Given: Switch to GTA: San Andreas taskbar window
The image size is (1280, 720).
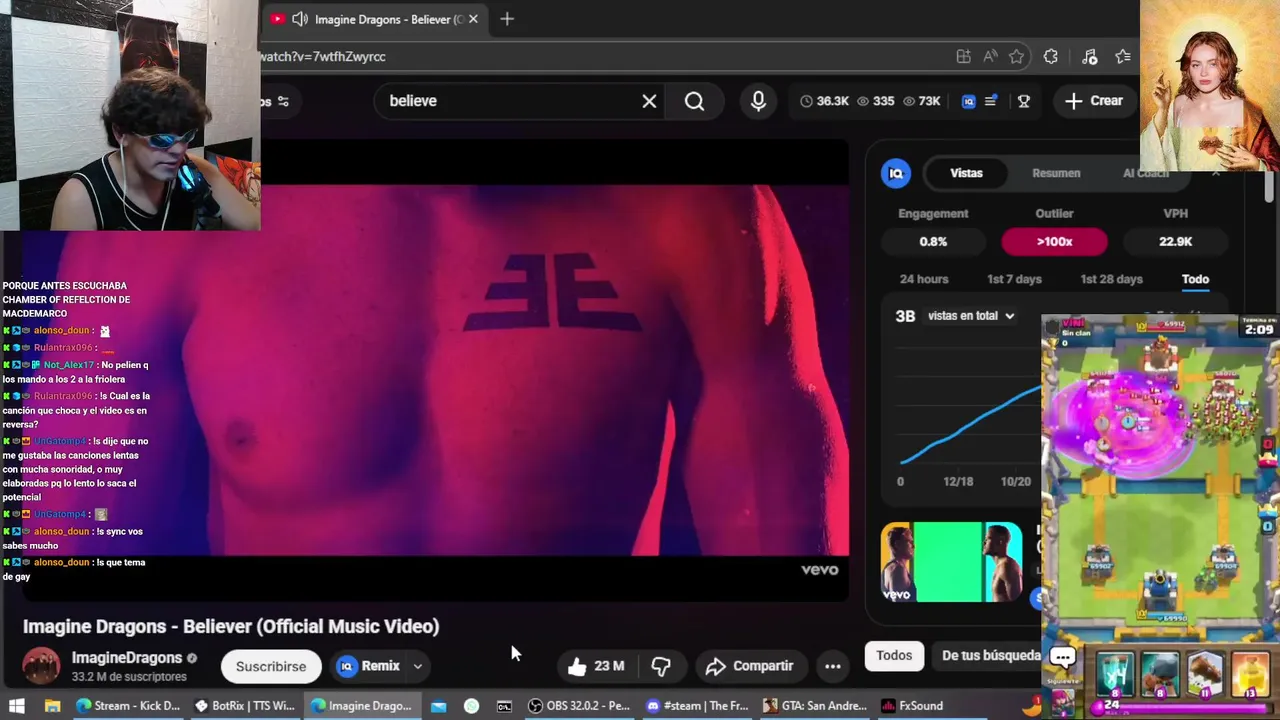Looking at the screenshot, I should coord(816,706).
